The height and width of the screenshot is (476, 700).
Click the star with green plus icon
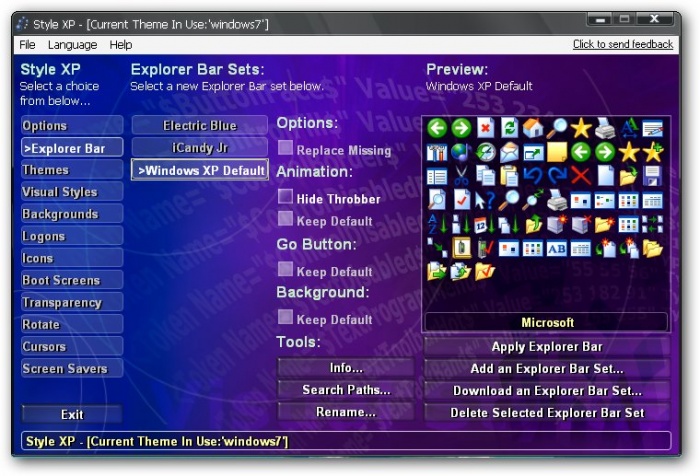click(x=653, y=152)
